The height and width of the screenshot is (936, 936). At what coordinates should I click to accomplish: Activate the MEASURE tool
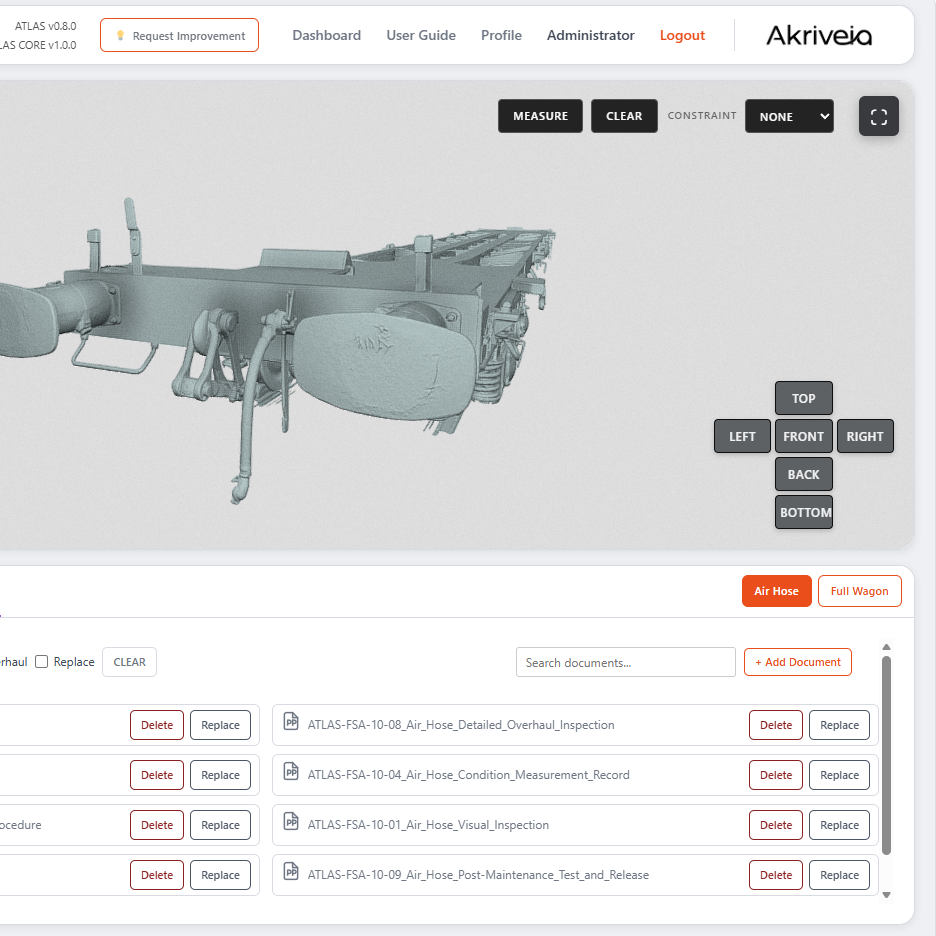540,116
